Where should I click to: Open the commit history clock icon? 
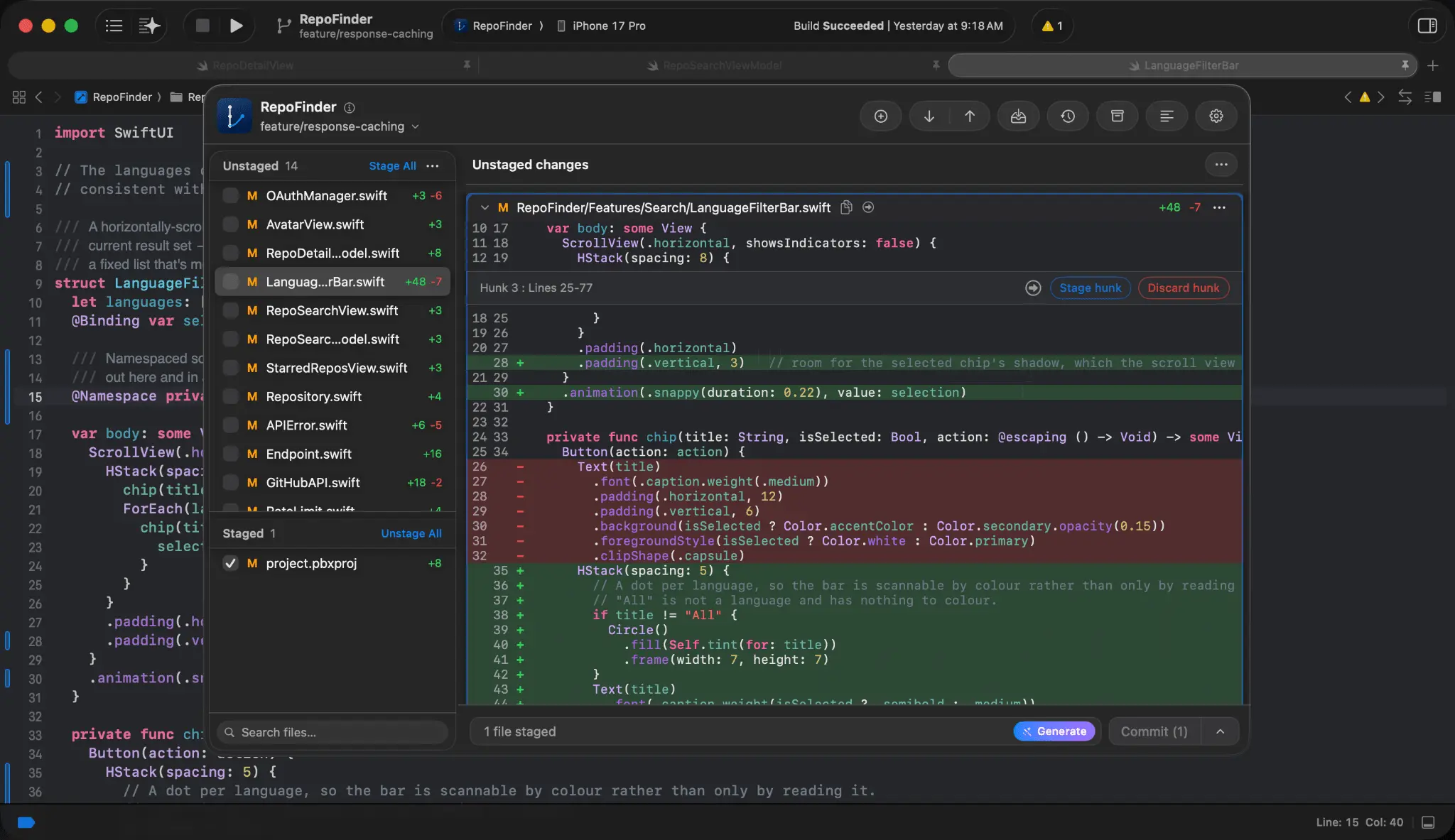pos(1068,116)
